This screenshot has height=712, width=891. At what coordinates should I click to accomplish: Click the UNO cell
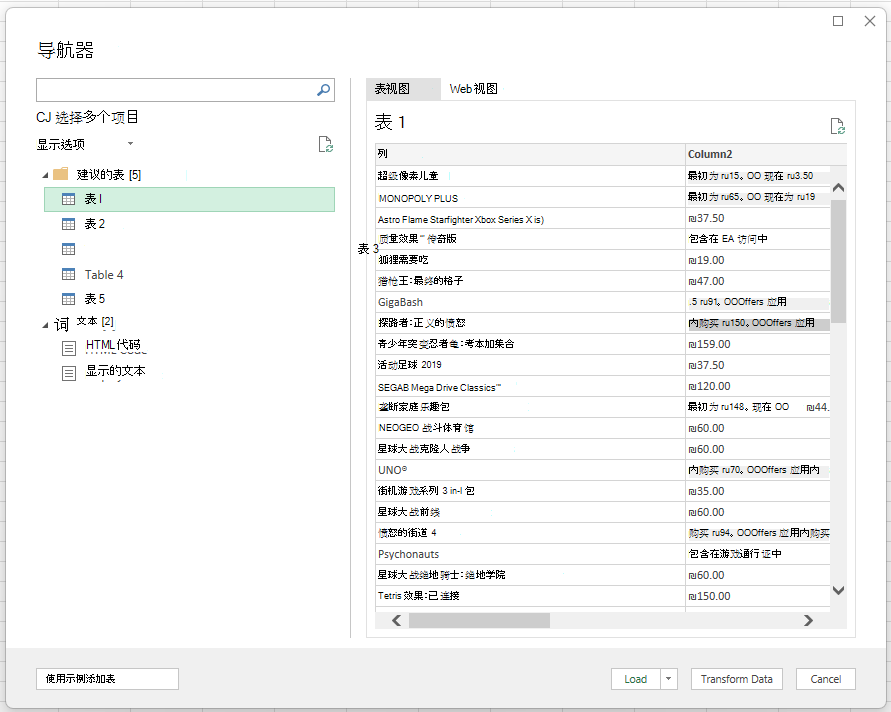tap(530, 470)
